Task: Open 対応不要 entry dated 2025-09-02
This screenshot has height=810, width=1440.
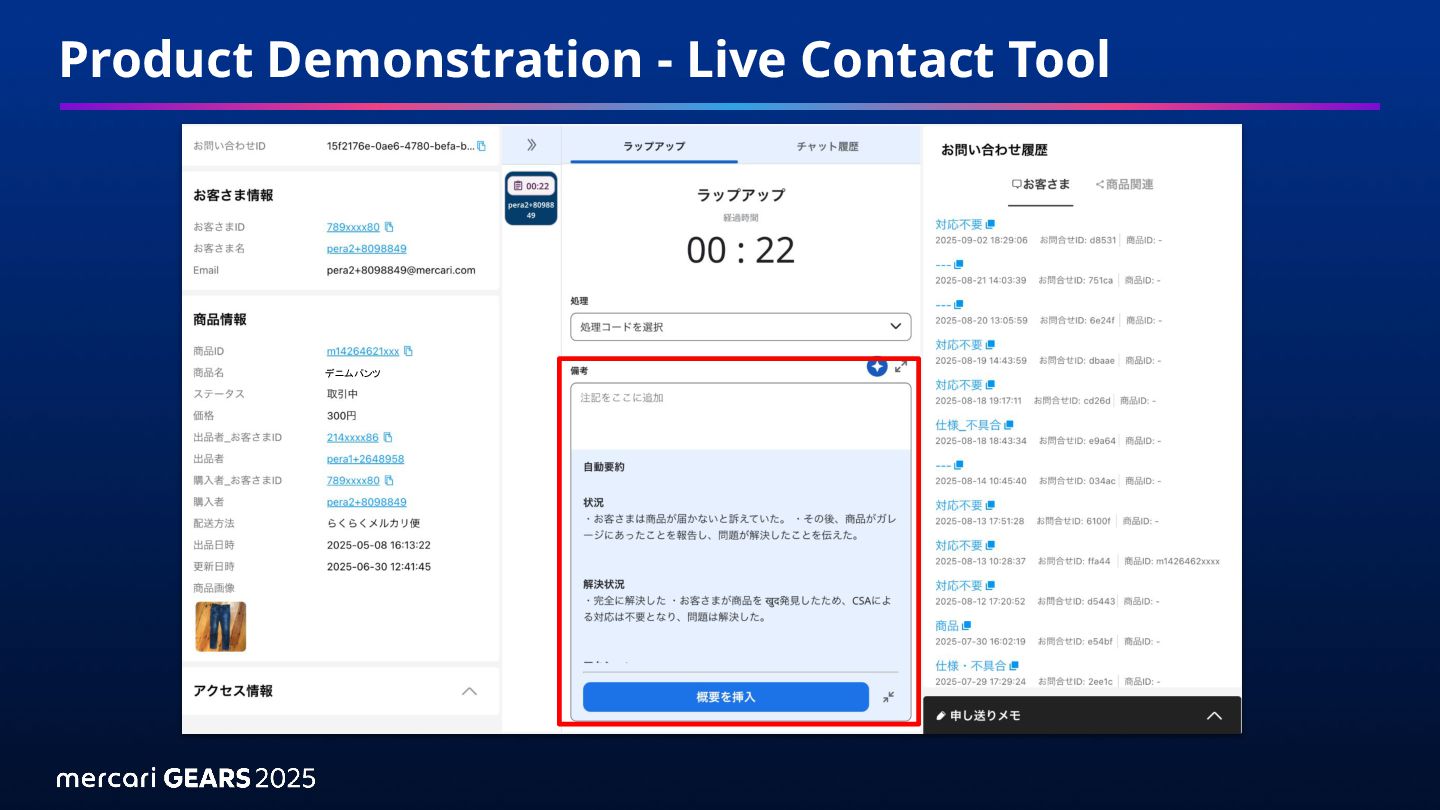Action: point(959,224)
